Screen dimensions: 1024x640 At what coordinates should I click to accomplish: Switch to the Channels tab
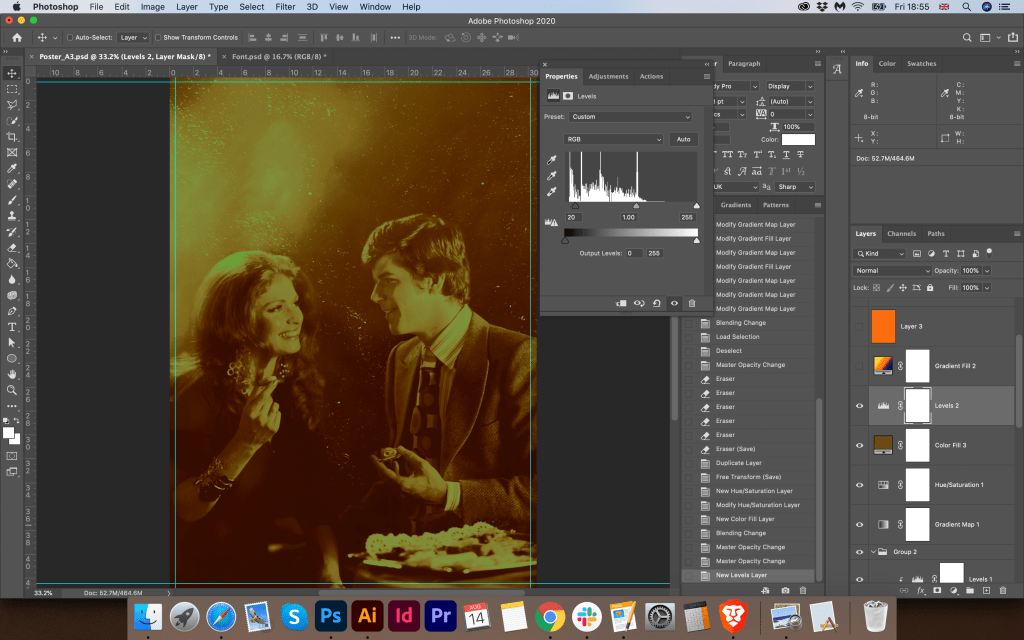click(901, 234)
